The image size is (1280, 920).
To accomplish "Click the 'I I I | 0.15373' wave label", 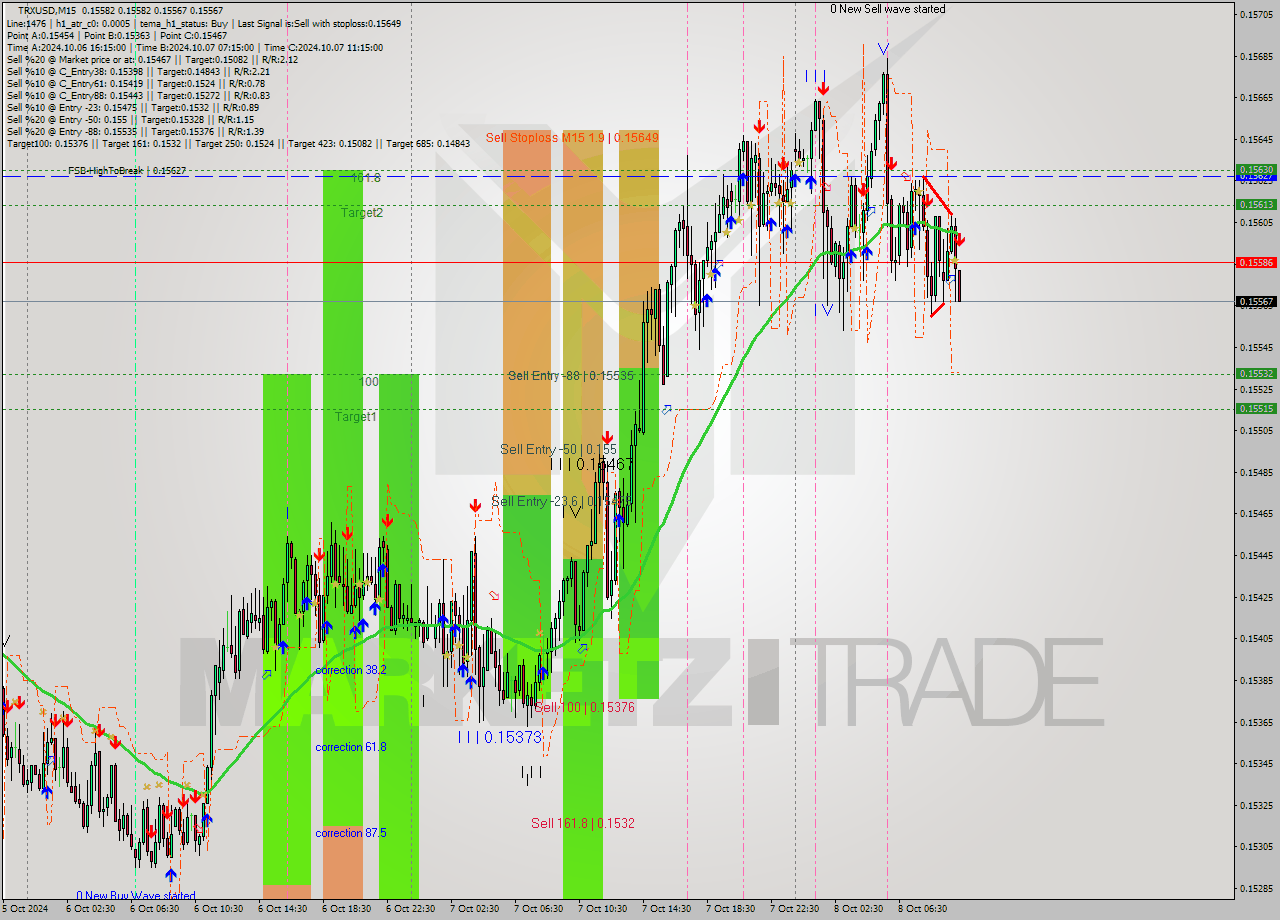I will (x=499, y=737).
